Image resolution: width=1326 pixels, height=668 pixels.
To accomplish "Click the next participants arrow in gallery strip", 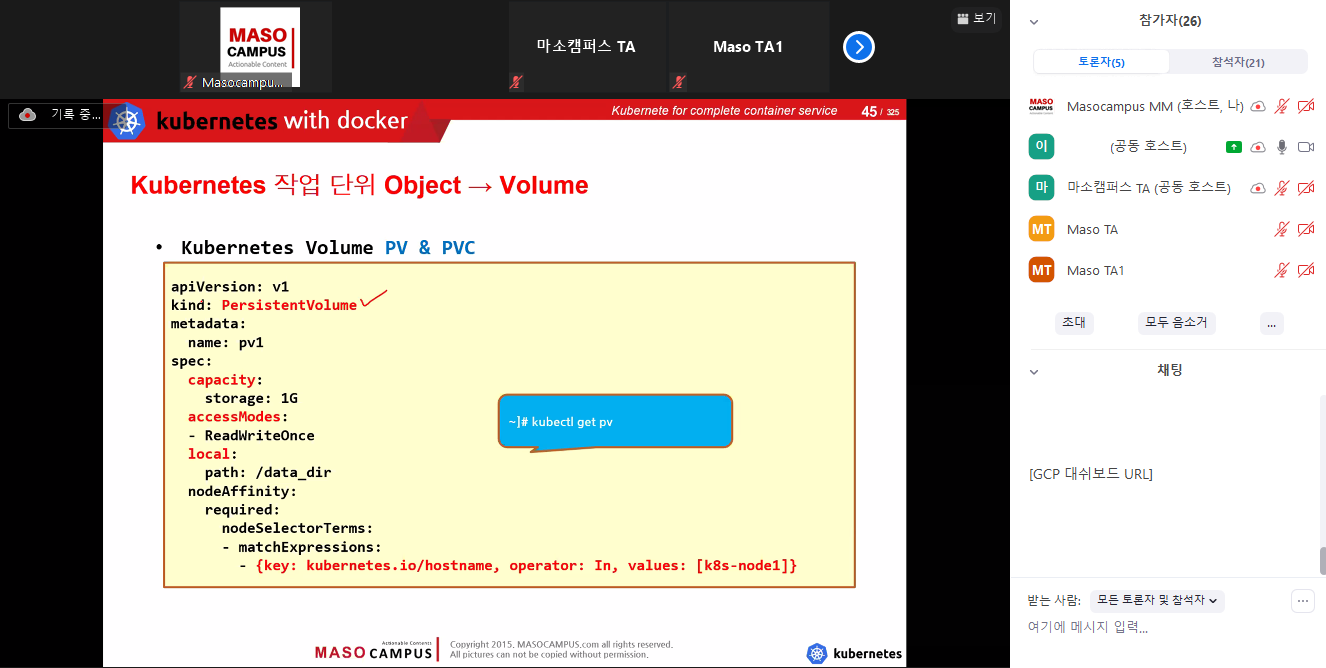I will pos(858,47).
